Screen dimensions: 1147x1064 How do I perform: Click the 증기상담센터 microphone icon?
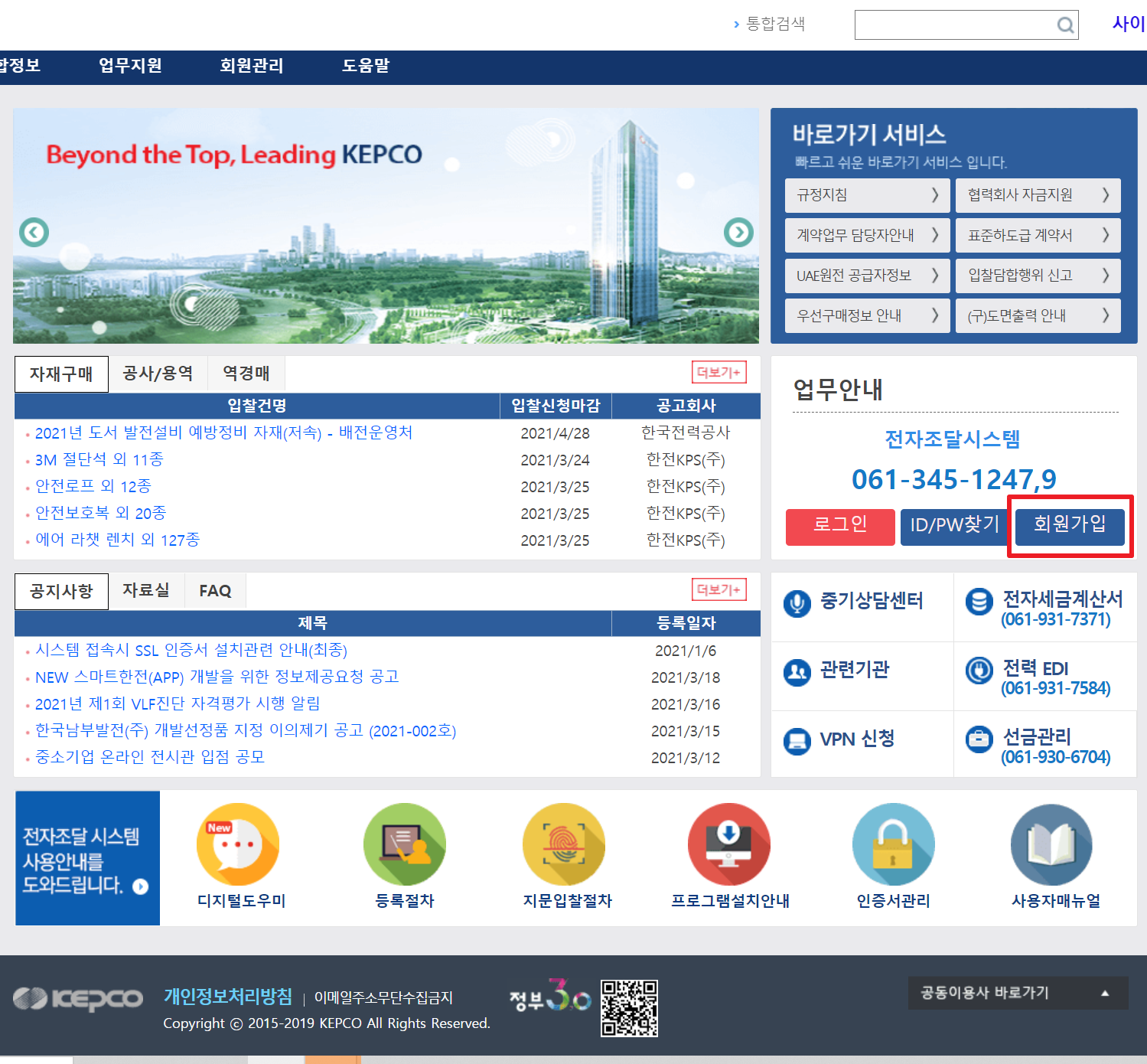(x=797, y=603)
